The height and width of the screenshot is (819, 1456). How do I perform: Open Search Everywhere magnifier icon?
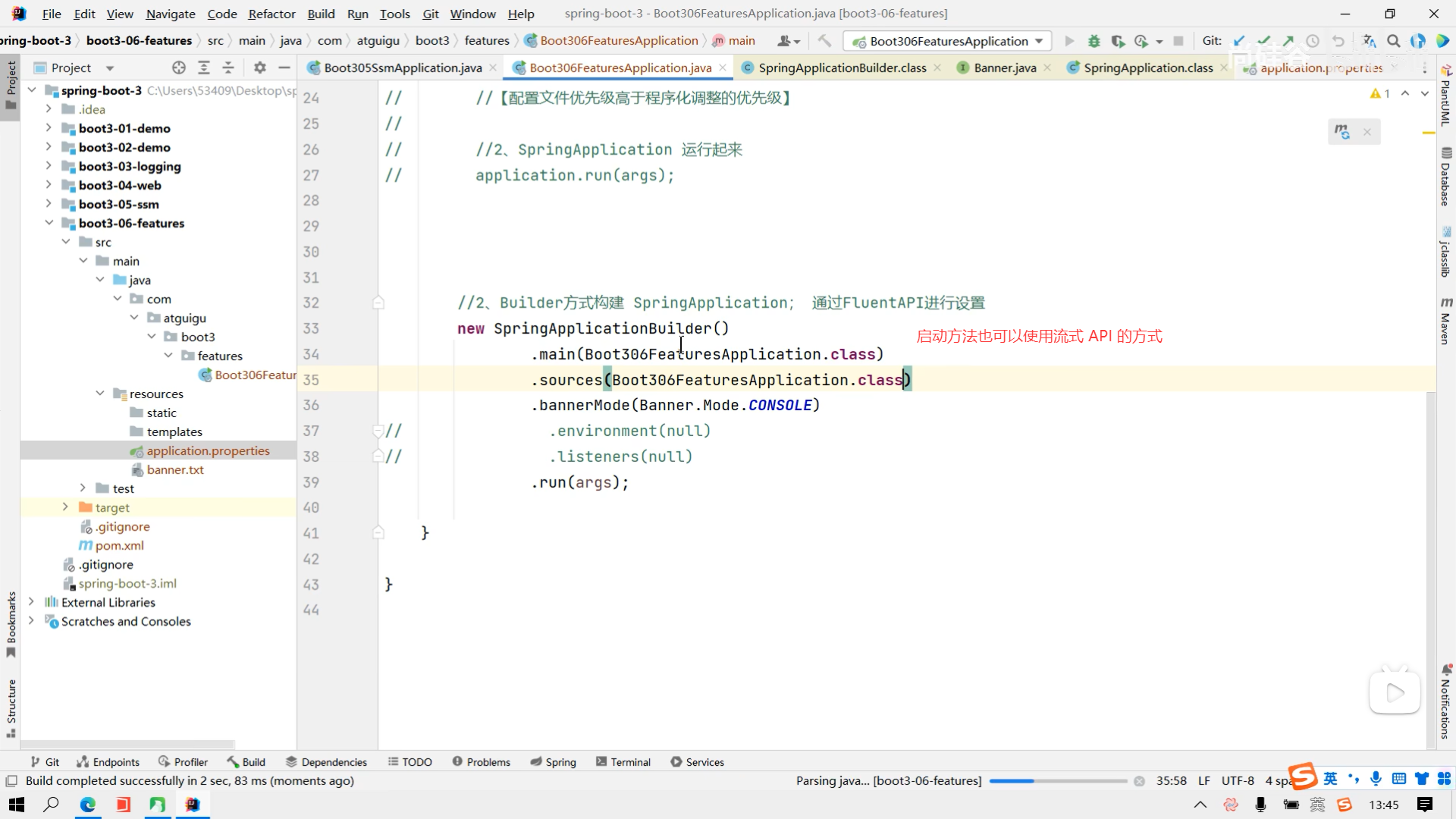click(1393, 41)
